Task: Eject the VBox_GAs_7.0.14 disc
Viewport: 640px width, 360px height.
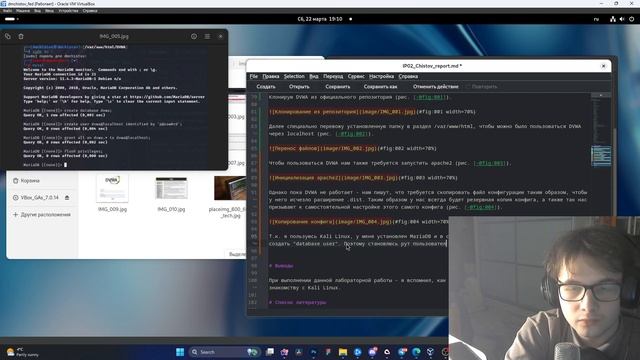Action: click(x=67, y=198)
